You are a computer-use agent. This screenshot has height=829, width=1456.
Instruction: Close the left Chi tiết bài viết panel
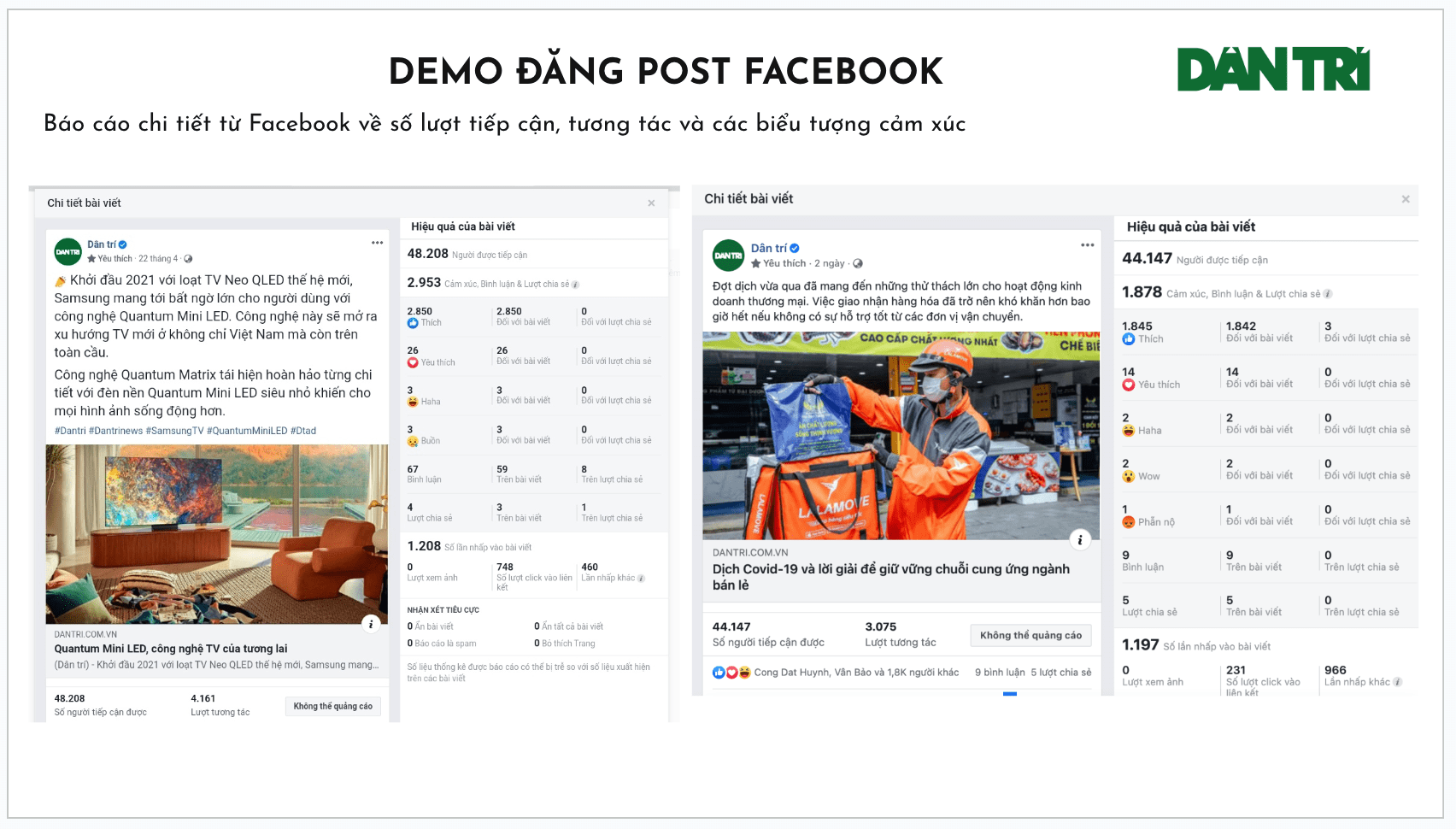click(x=651, y=203)
